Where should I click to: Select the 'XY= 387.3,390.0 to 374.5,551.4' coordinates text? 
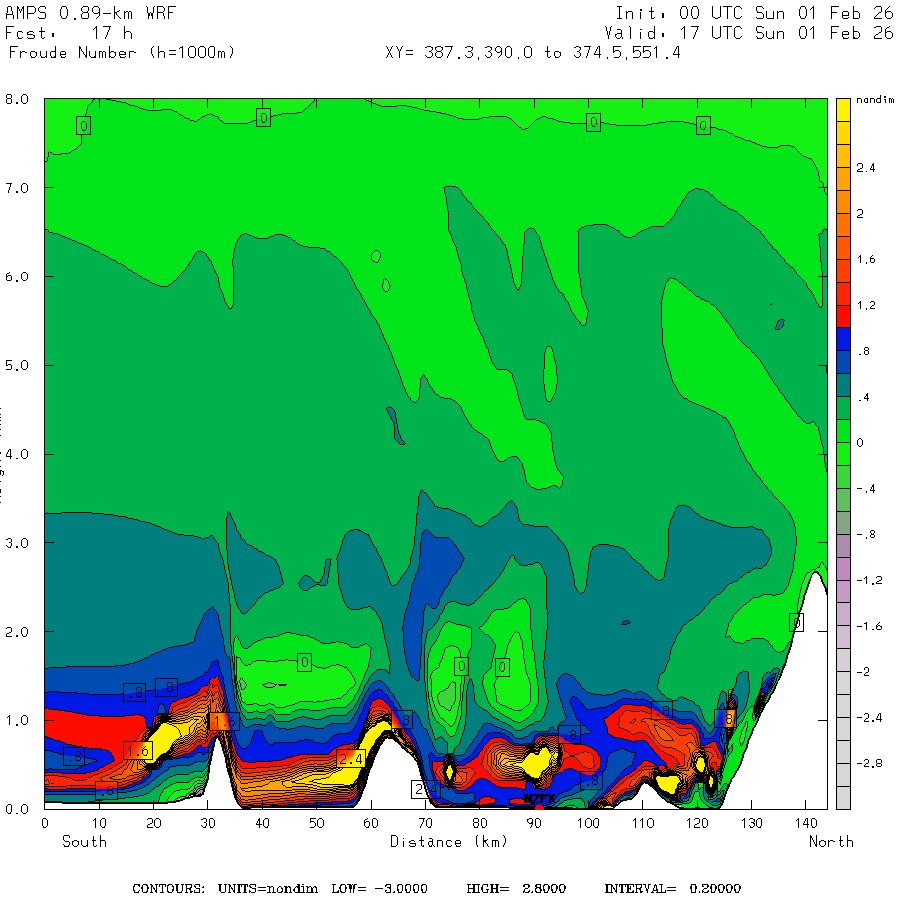tap(533, 53)
